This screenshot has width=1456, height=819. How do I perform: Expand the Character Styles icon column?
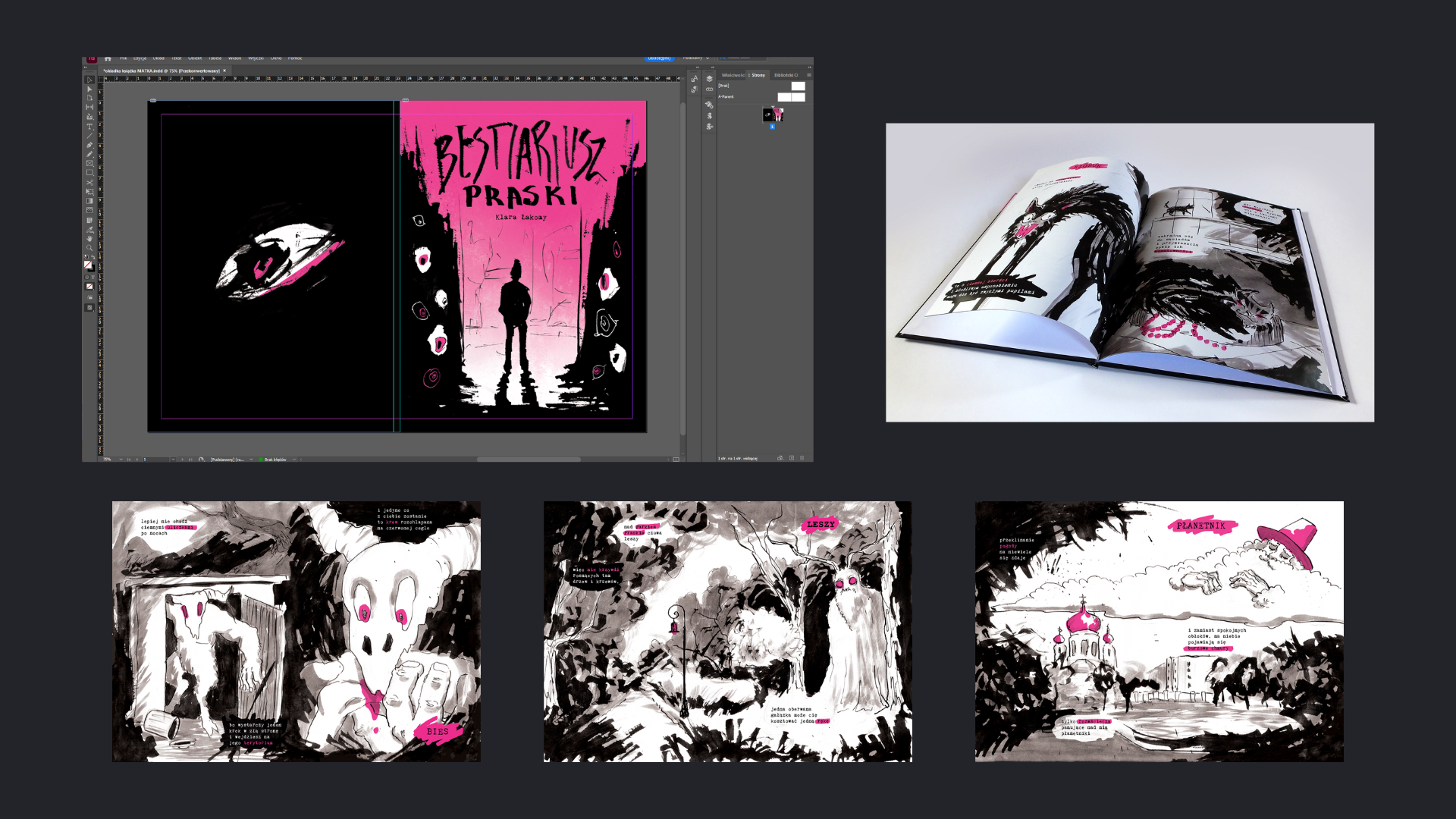tap(697, 67)
